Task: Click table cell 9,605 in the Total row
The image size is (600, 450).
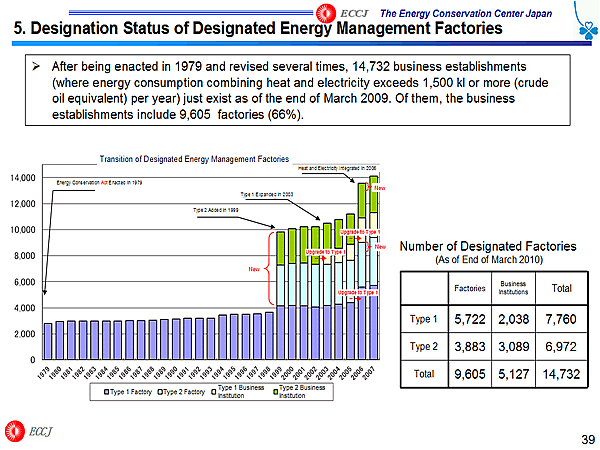Action: tap(470, 374)
